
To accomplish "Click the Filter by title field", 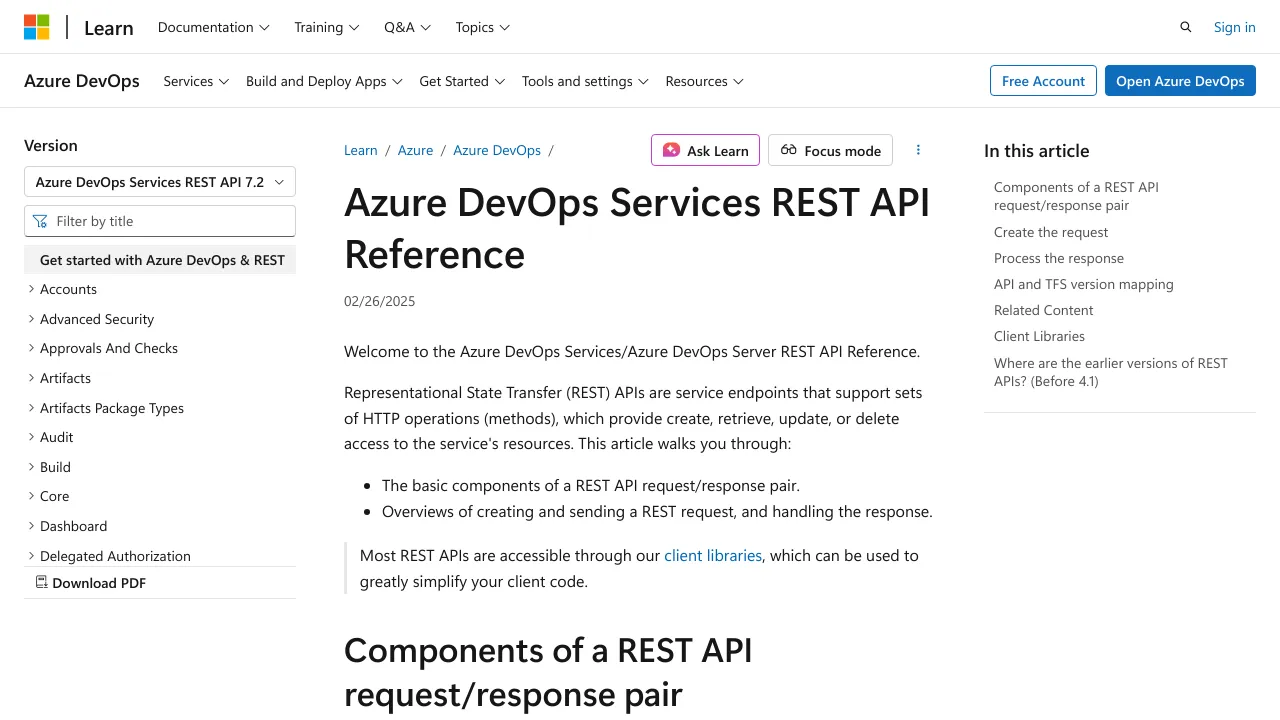I will (x=160, y=221).
